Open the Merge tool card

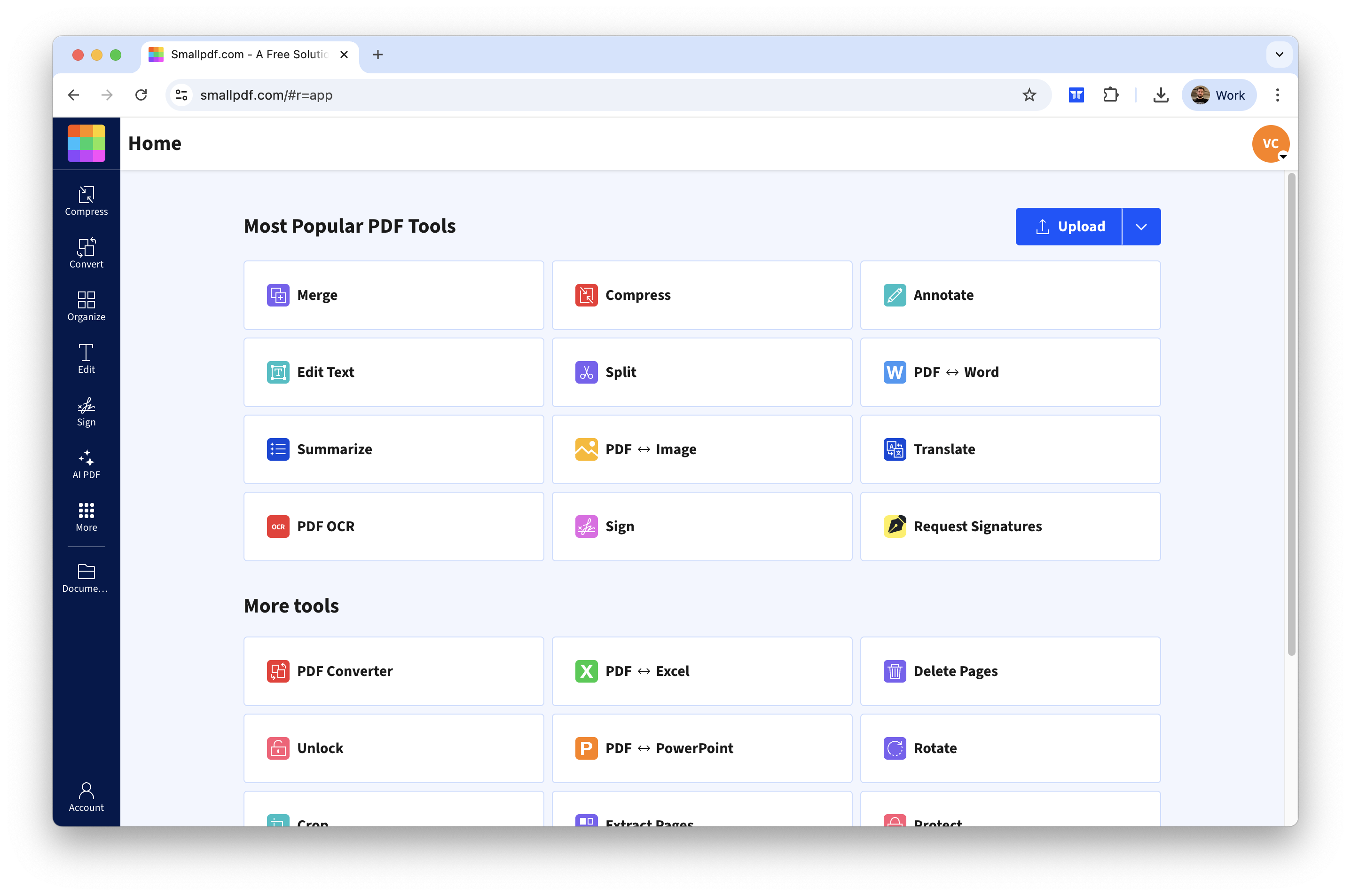tap(393, 295)
